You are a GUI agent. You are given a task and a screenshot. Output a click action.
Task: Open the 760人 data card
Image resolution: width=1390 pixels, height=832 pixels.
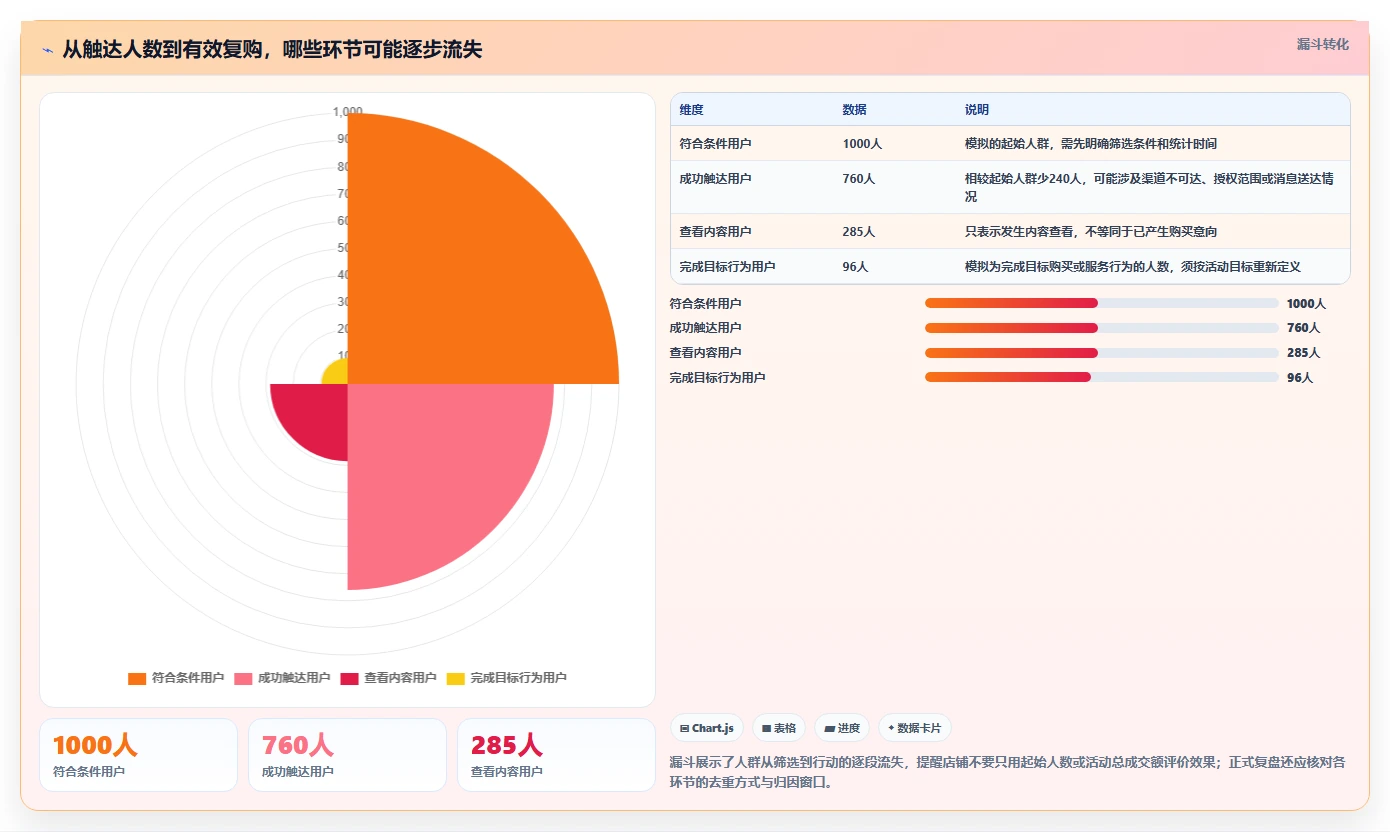(347, 755)
